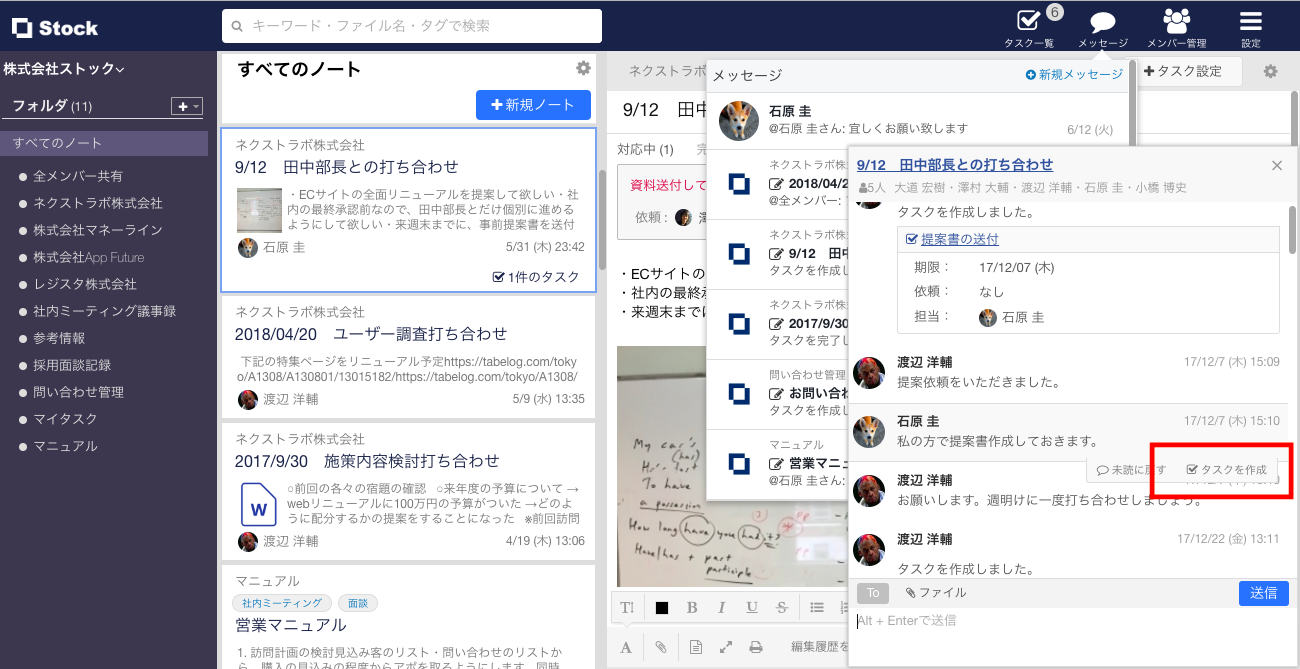Open the text size dropdown

click(x=625, y=607)
